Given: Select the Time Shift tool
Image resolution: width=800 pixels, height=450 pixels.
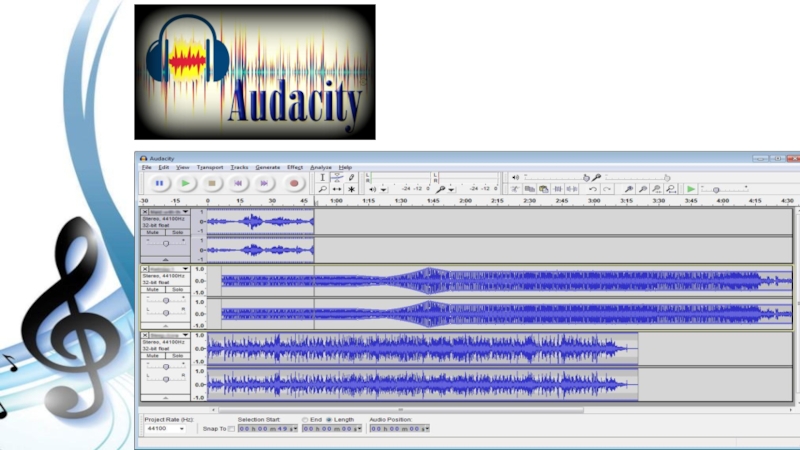Looking at the screenshot, I should [x=337, y=189].
